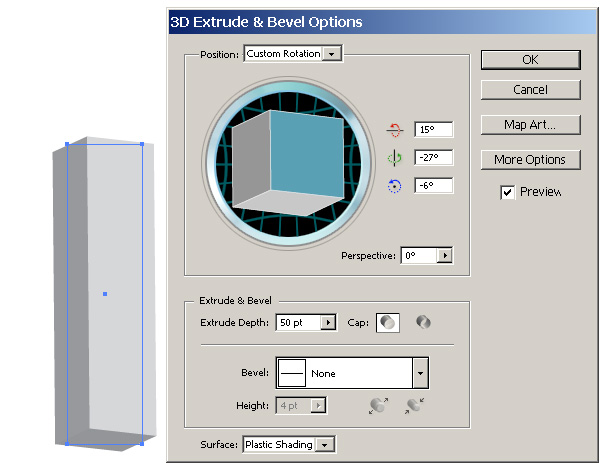The height and width of the screenshot is (463, 600).
Task: Select the Bevel Extent In icon
Action: [x=414, y=406]
